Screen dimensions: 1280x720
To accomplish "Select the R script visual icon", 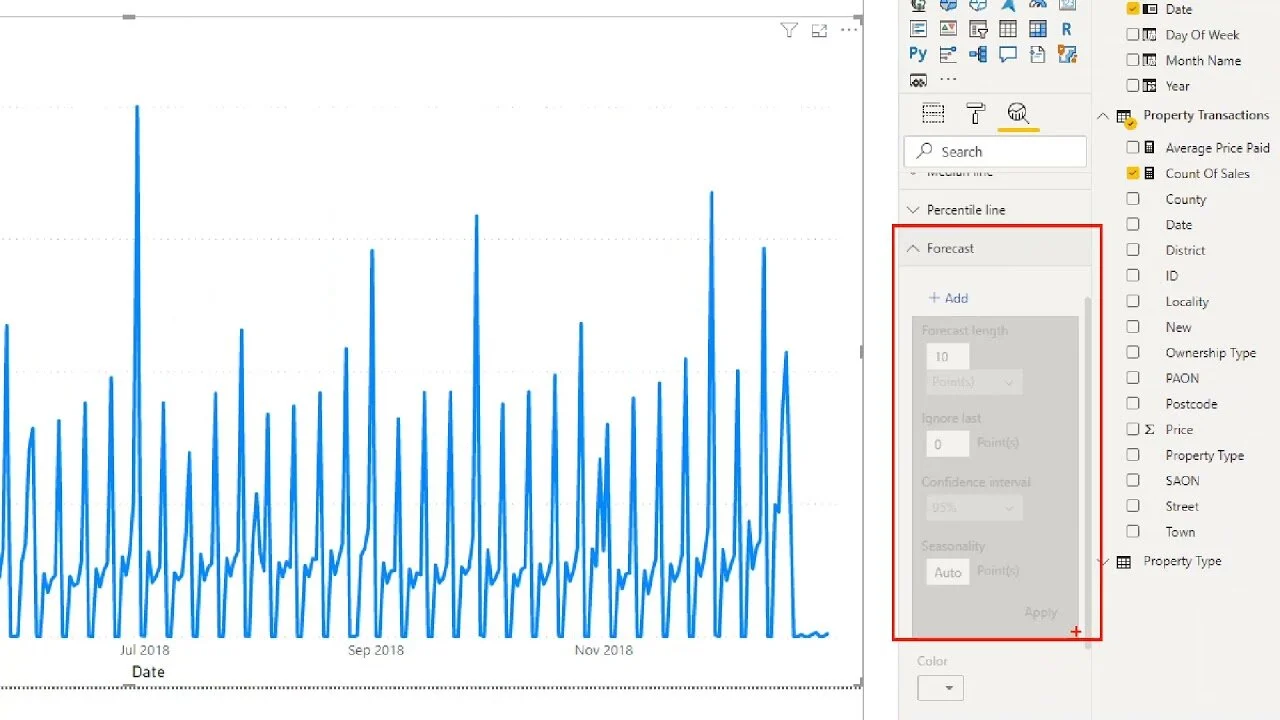I will (x=1066, y=29).
